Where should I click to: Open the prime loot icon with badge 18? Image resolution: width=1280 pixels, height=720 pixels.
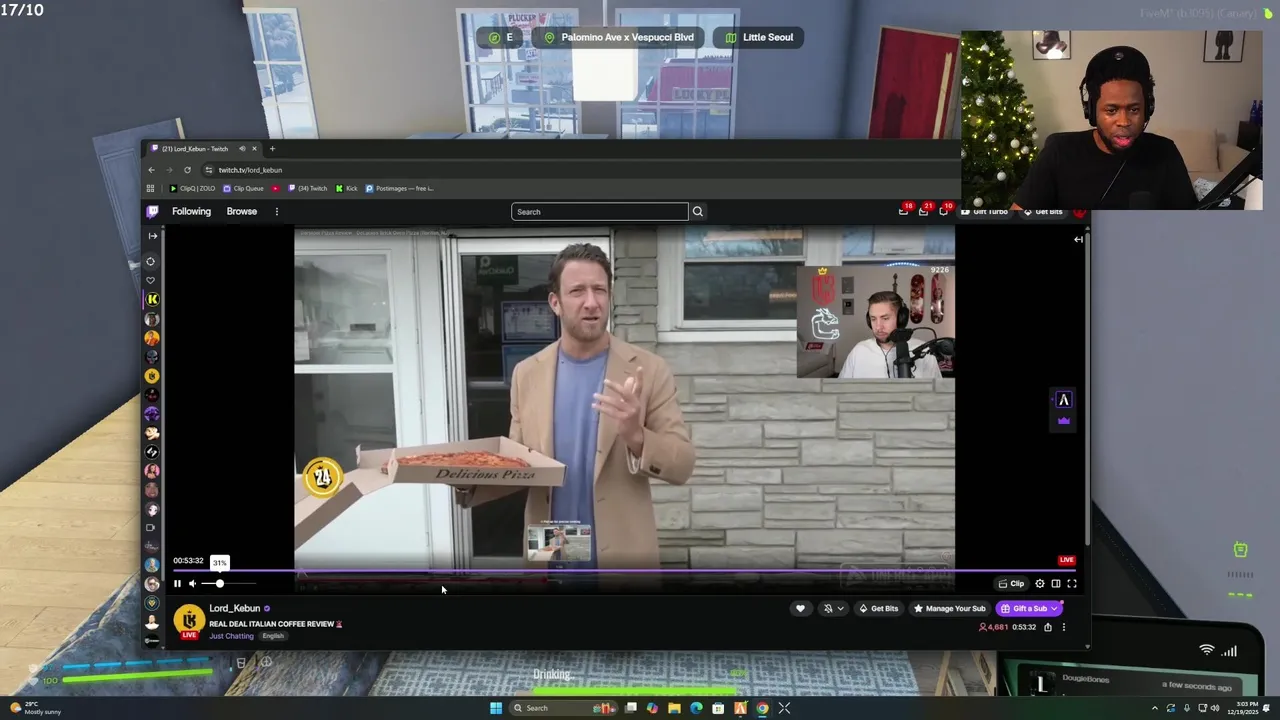click(x=904, y=210)
